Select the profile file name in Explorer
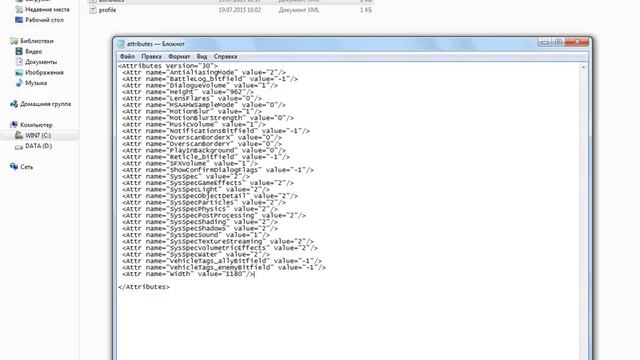 tap(107, 10)
